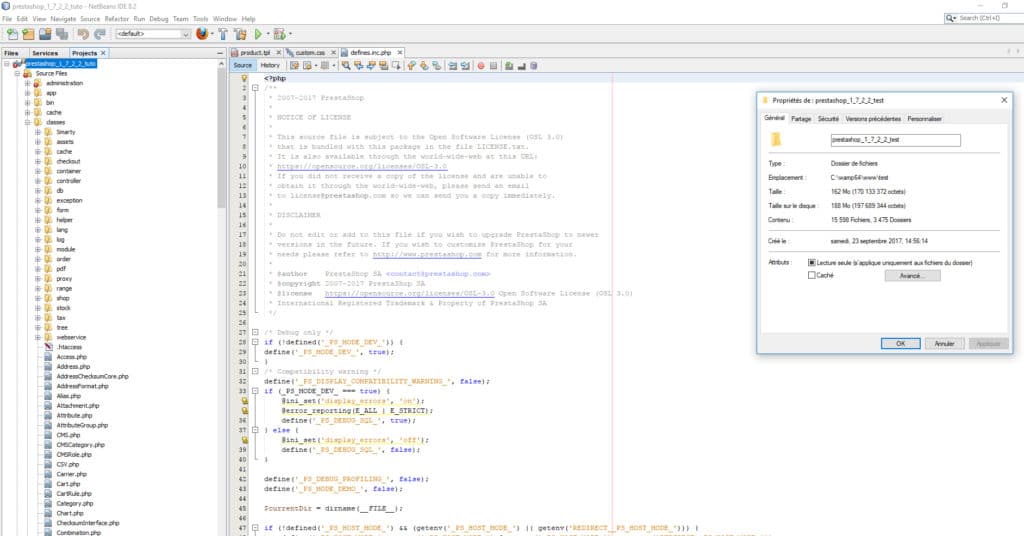Click the folder icon in Properties dialog
The width and height of the screenshot is (1024, 536).
[x=776, y=139]
